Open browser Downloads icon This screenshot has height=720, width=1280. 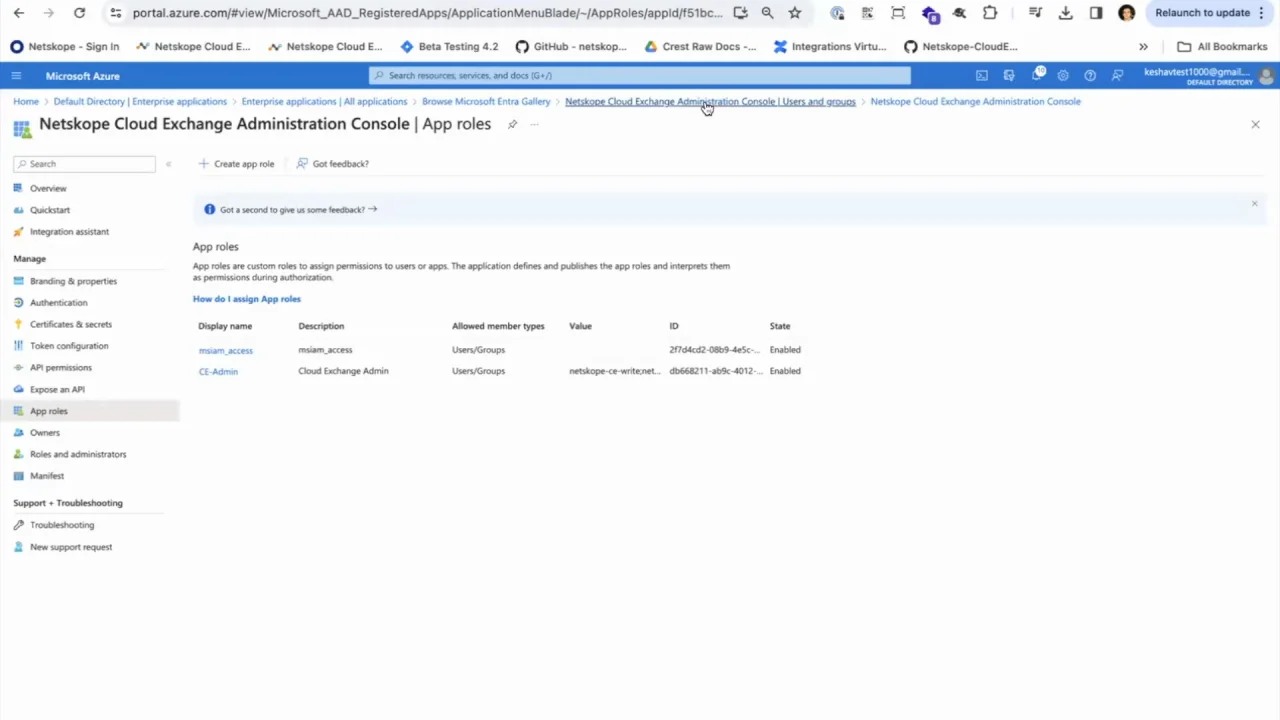[1066, 13]
